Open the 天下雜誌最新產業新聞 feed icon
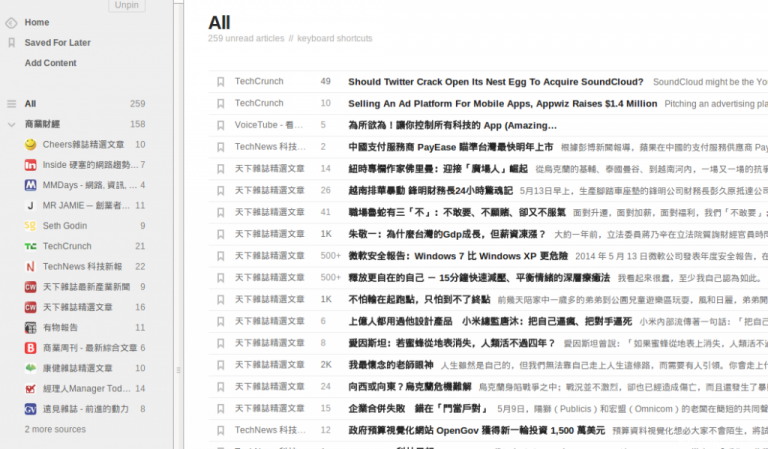The height and width of the screenshot is (449, 768). [30, 287]
